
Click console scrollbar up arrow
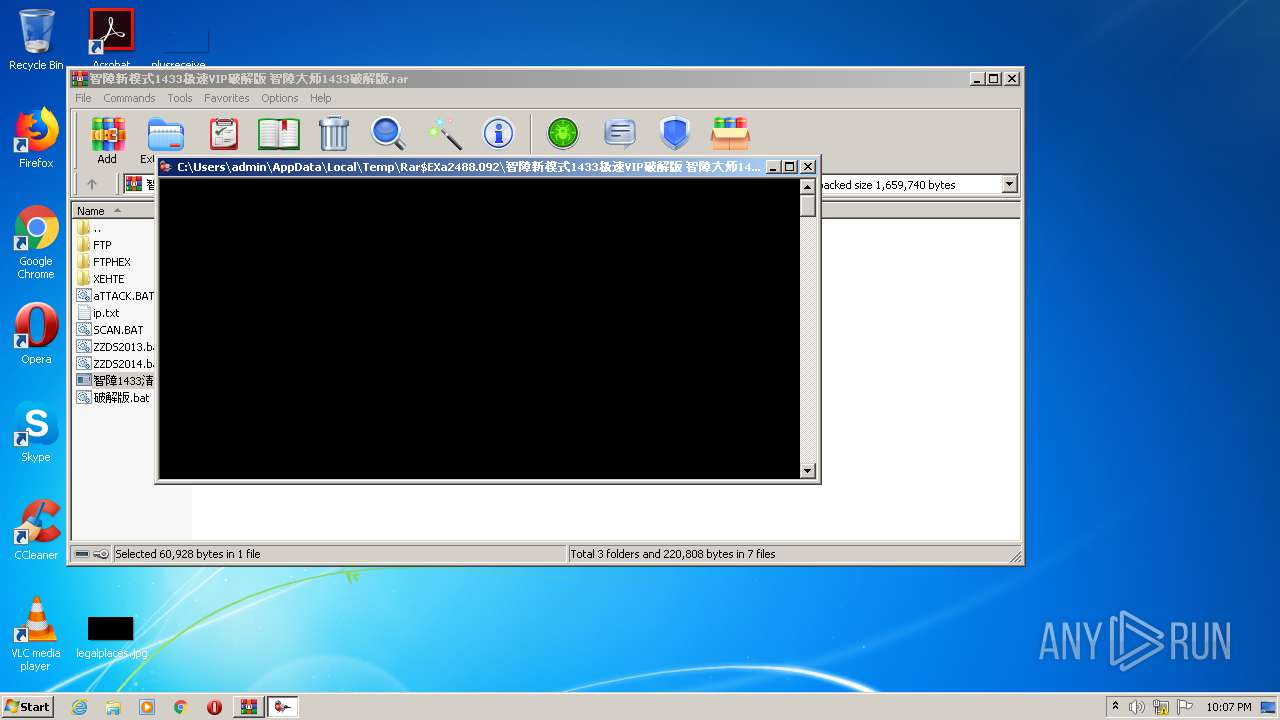pos(808,187)
